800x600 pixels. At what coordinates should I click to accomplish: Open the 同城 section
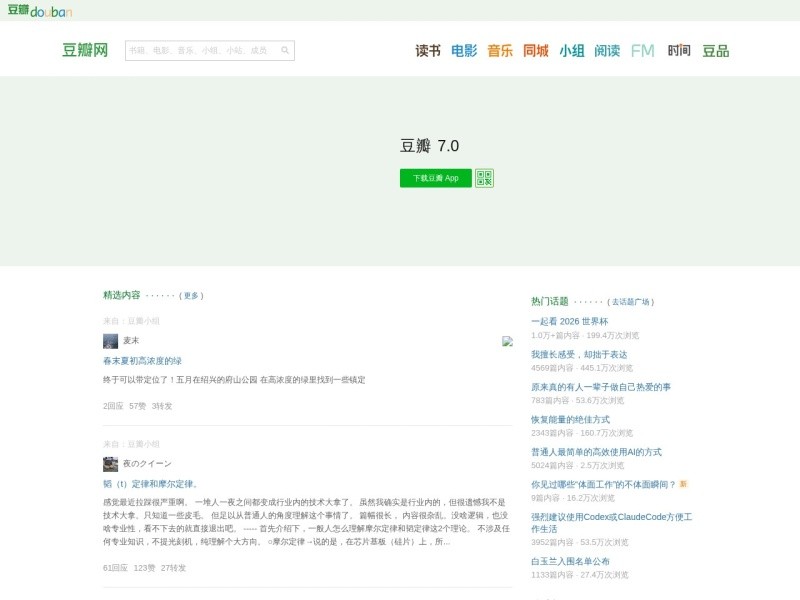[x=536, y=51]
